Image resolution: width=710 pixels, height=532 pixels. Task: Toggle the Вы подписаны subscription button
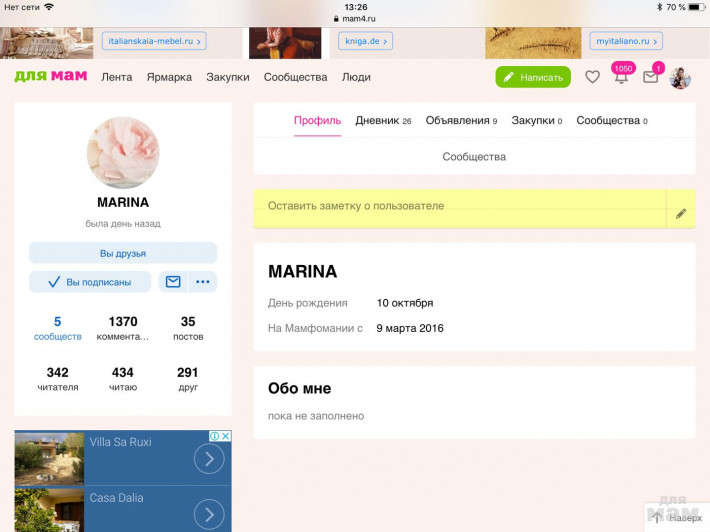pyautogui.click(x=90, y=282)
